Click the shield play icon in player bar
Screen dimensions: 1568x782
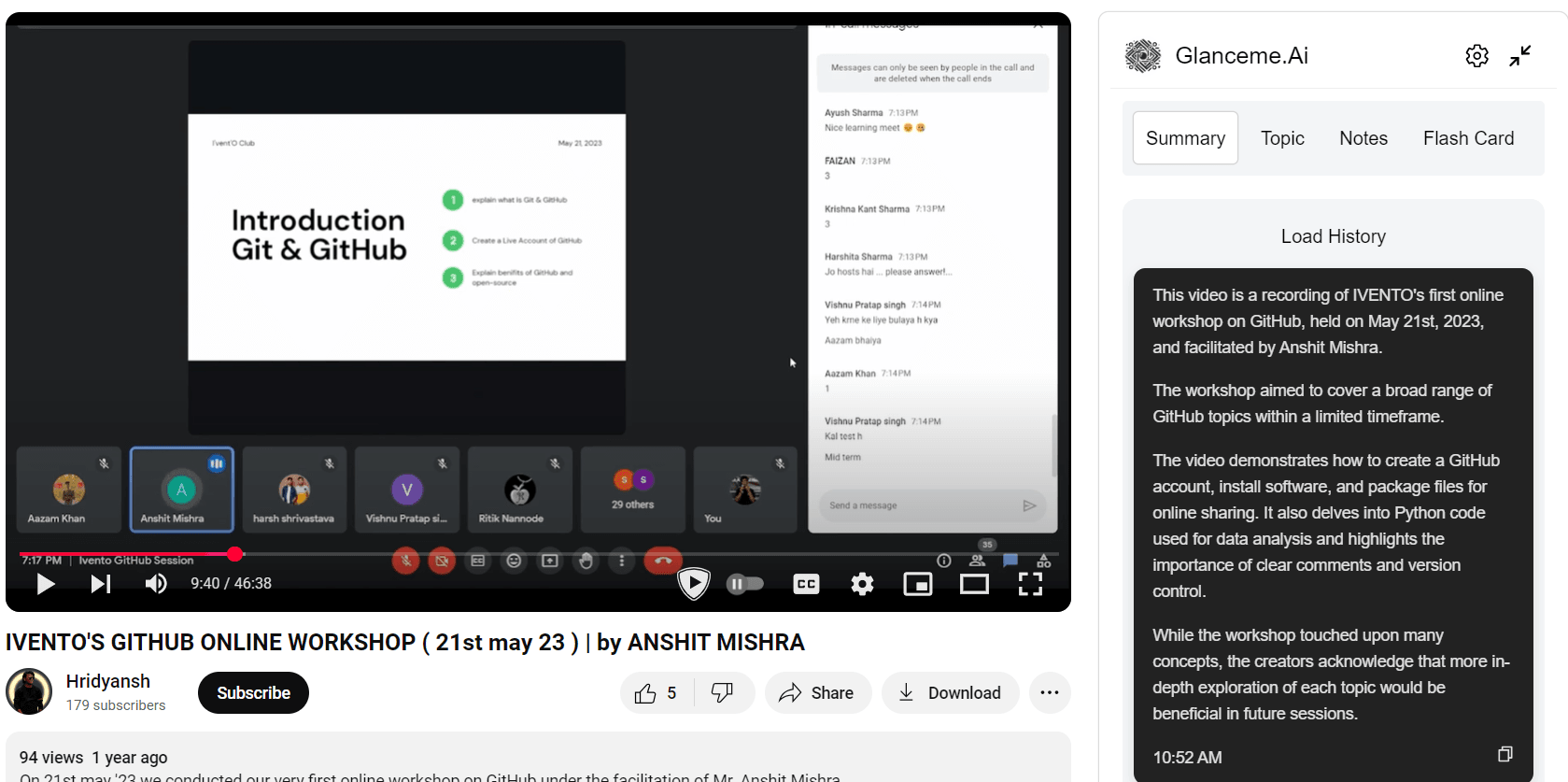point(693,584)
